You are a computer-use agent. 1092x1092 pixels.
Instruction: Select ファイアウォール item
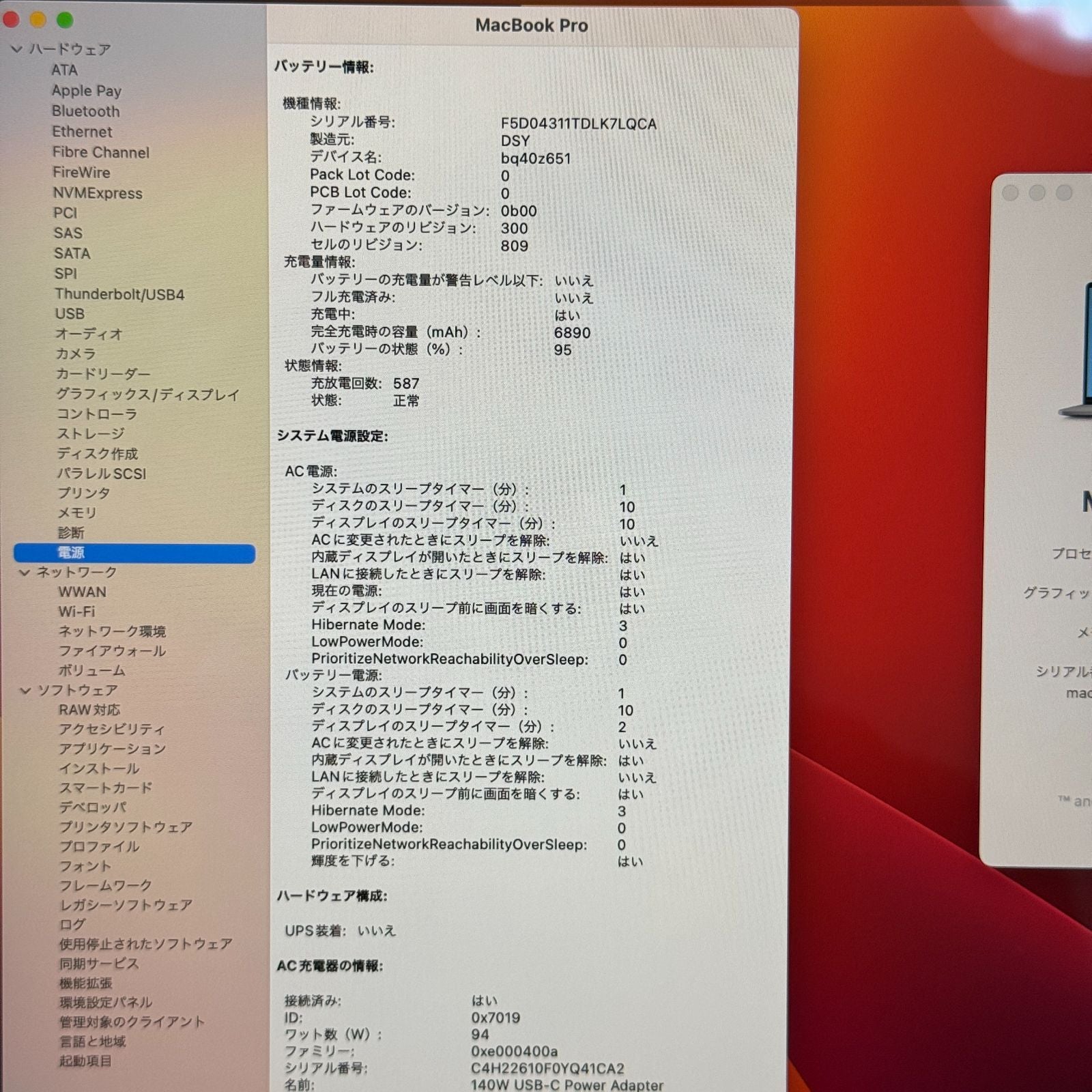pyautogui.click(x=112, y=651)
